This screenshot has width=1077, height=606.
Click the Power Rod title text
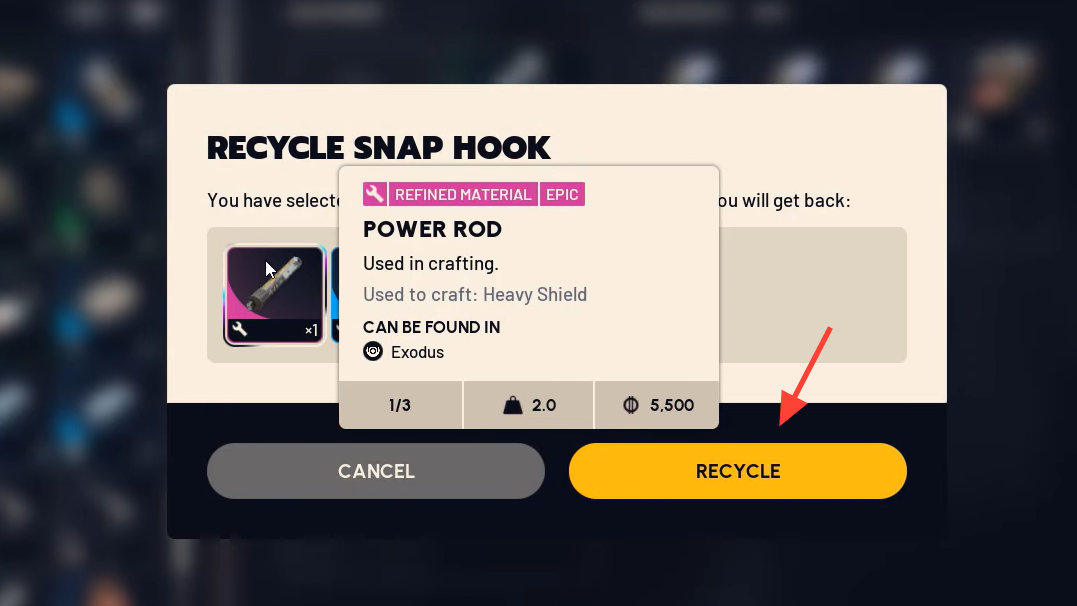[433, 229]
